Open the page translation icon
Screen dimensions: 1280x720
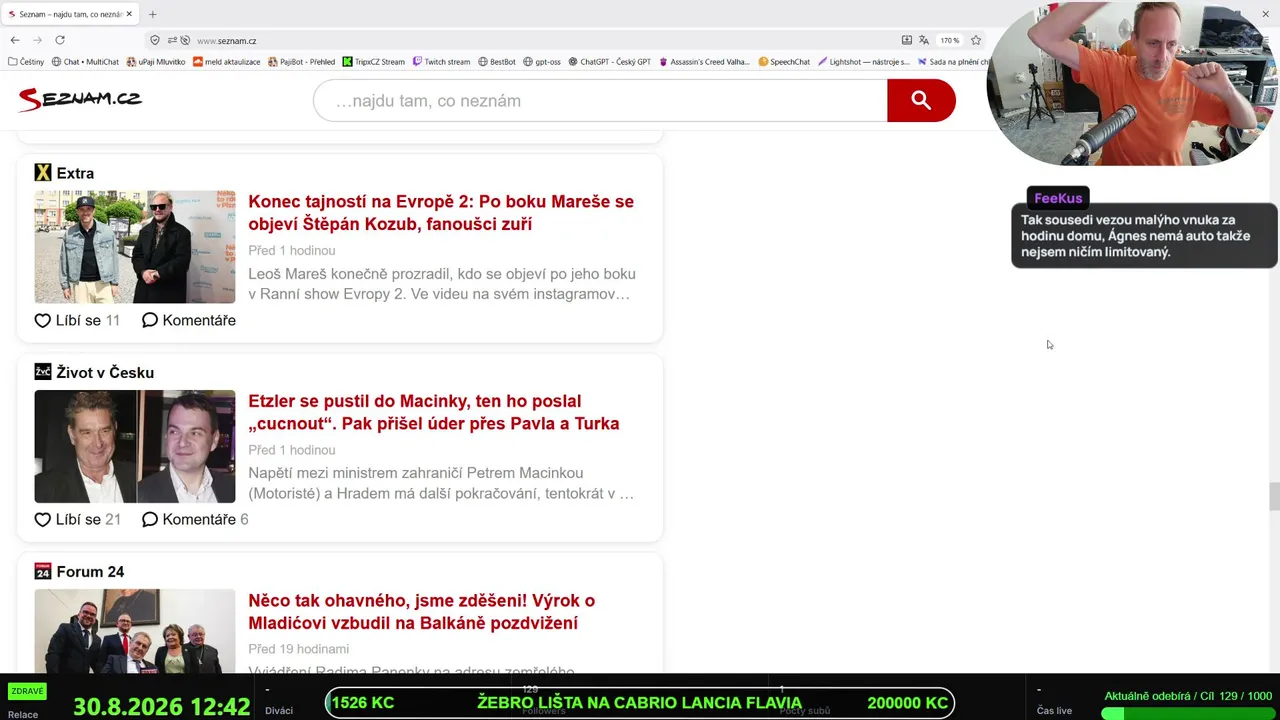click(x=924, y=40)
